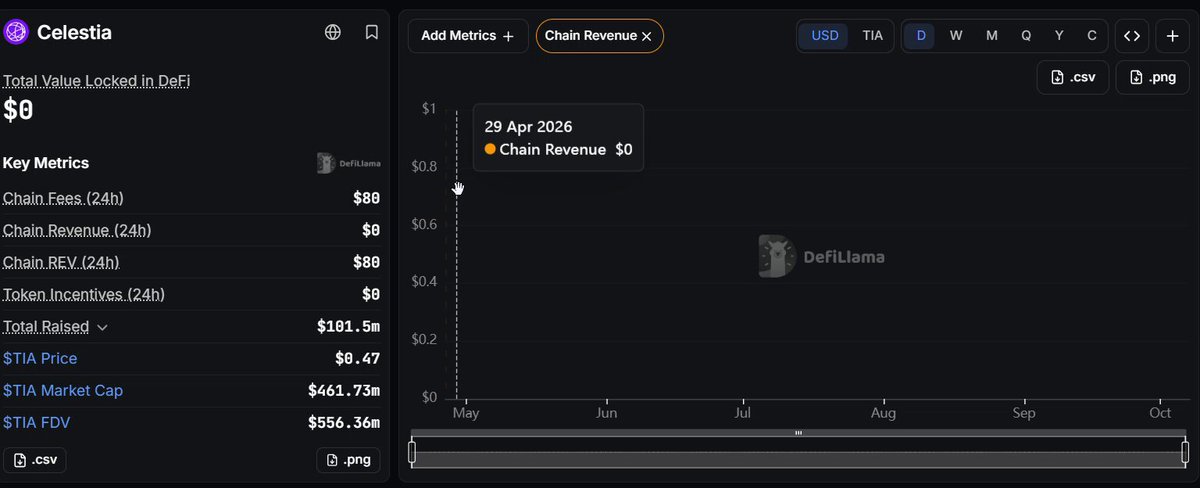Switch denomination to TIA
This screenshot has width=1200, height=488.
[873, 36]
